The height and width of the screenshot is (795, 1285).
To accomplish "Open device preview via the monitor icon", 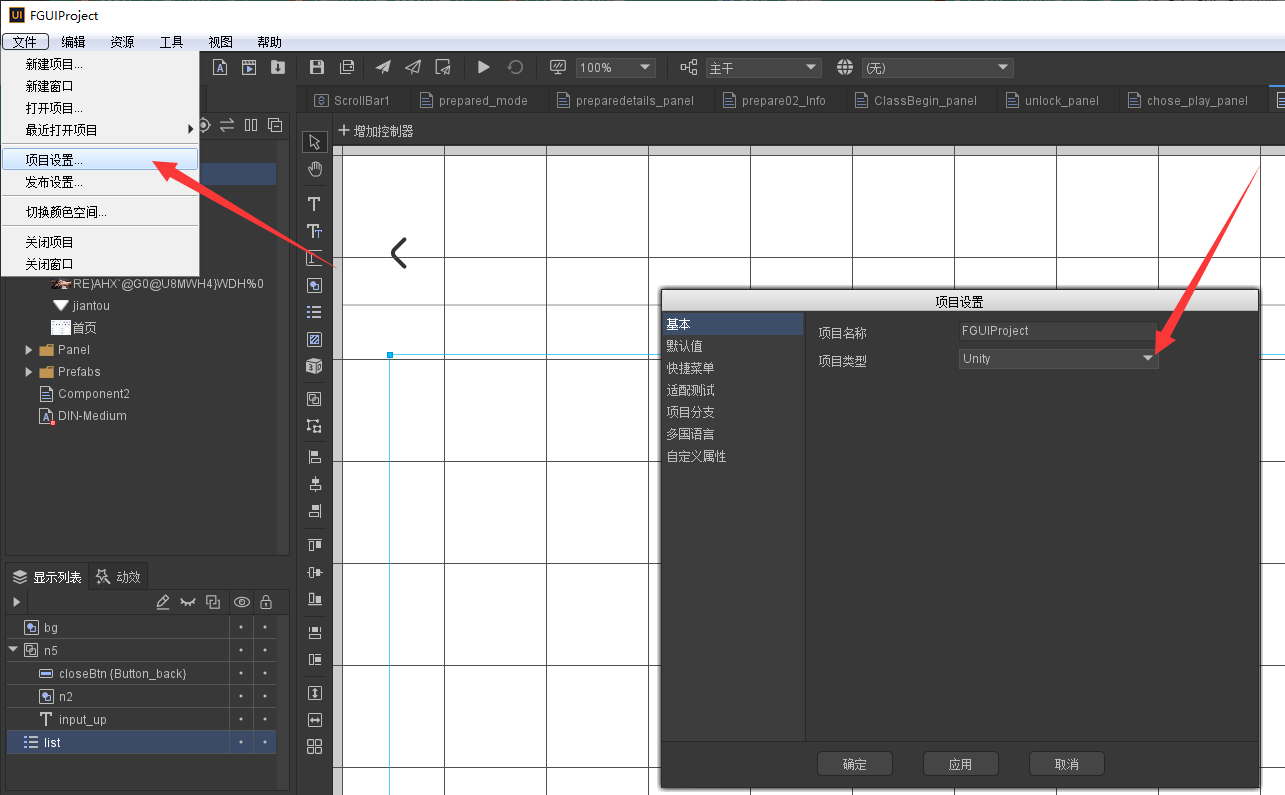I will click(x=557, y=67).
